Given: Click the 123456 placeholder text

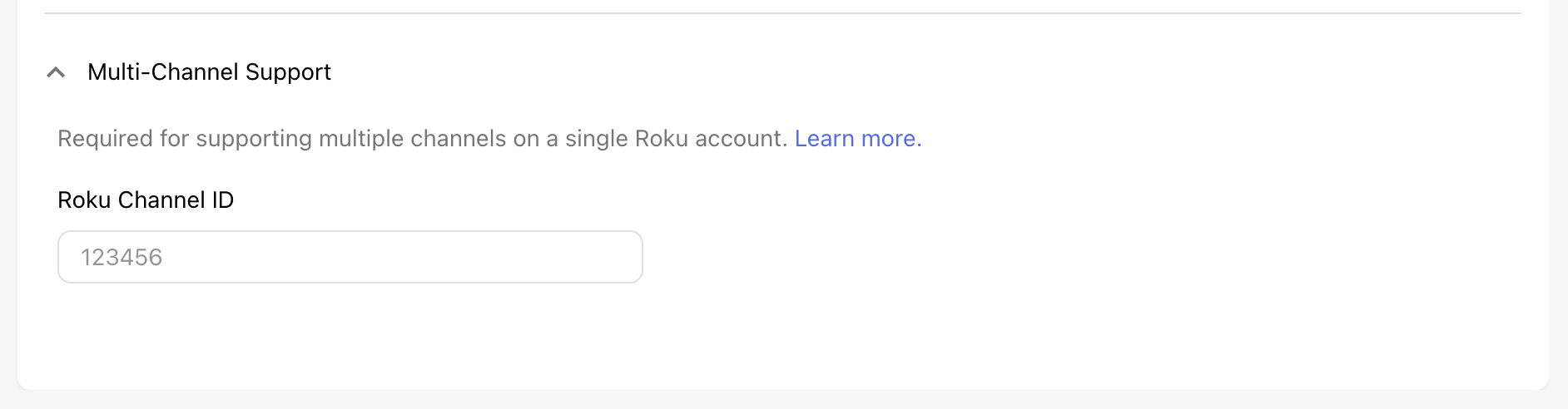Looking at the screenshot, I should pyautogui.click(x=122, y=257).
